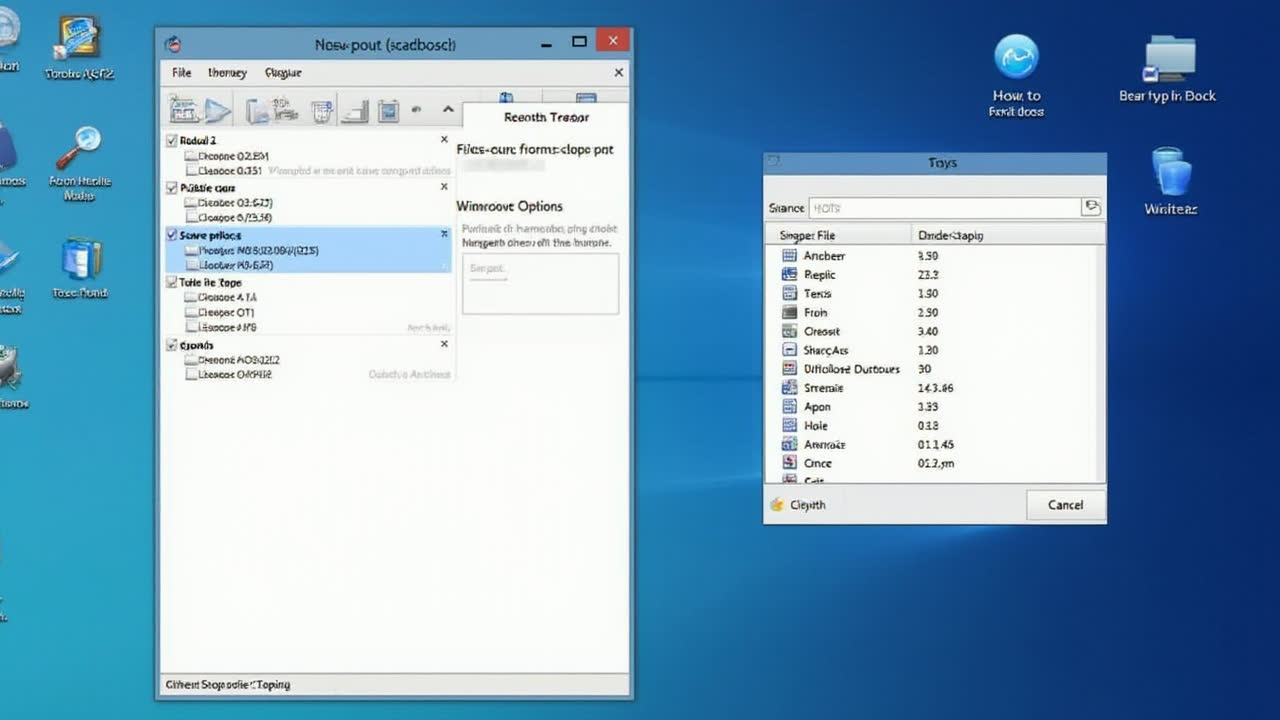Toggle the Cronis checkbox
Screen dimensions: 1280x720
pyautogui.click(x=171, y=345)
